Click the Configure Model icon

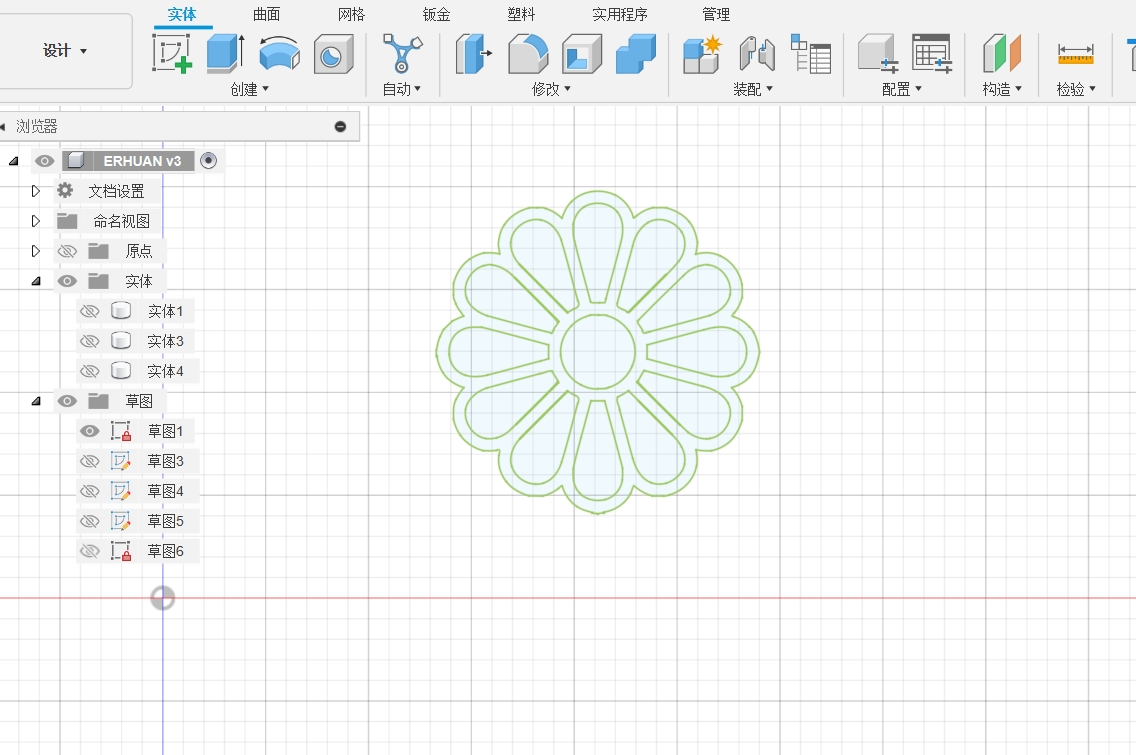point(878,54)
